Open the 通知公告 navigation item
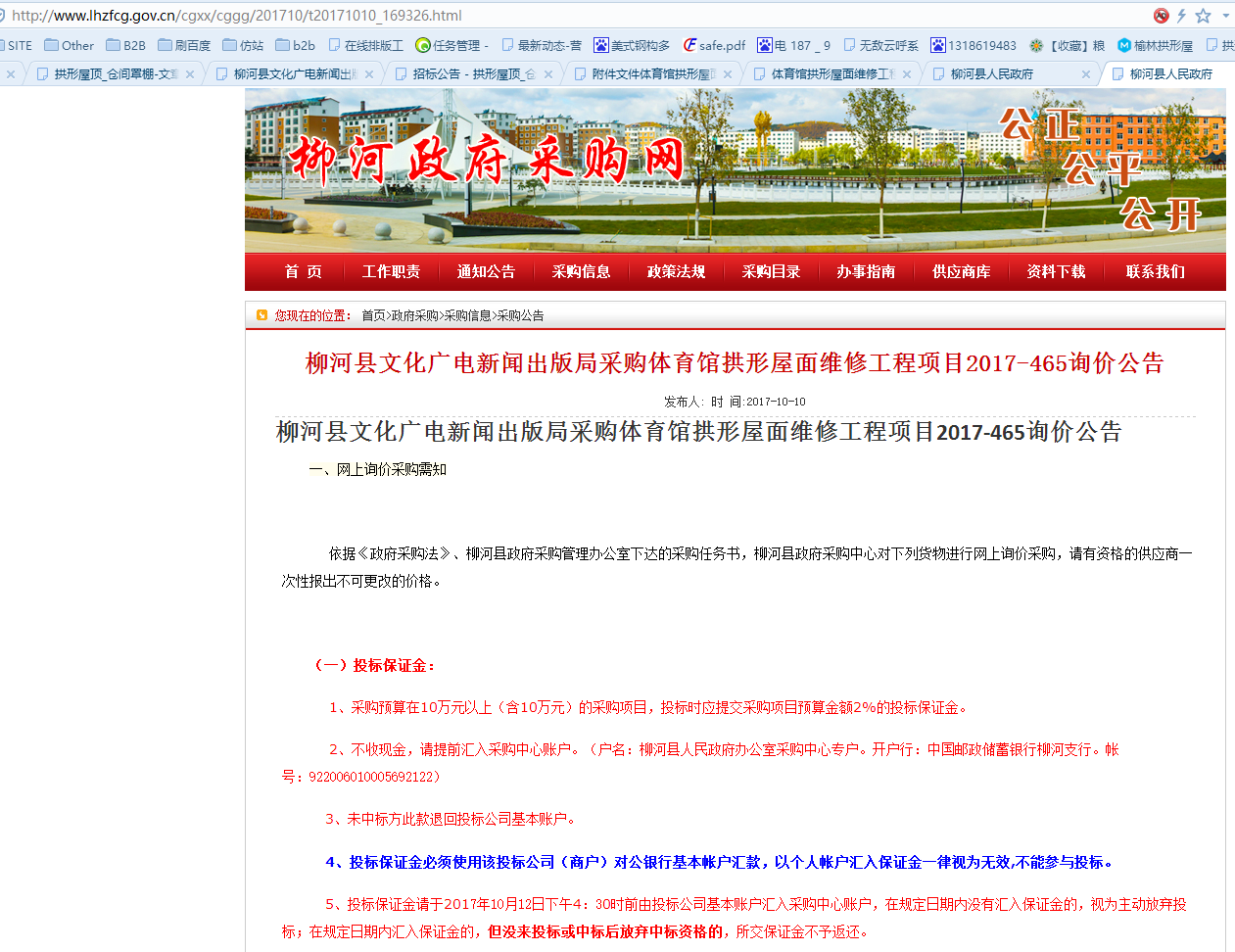 pos(486,271)
